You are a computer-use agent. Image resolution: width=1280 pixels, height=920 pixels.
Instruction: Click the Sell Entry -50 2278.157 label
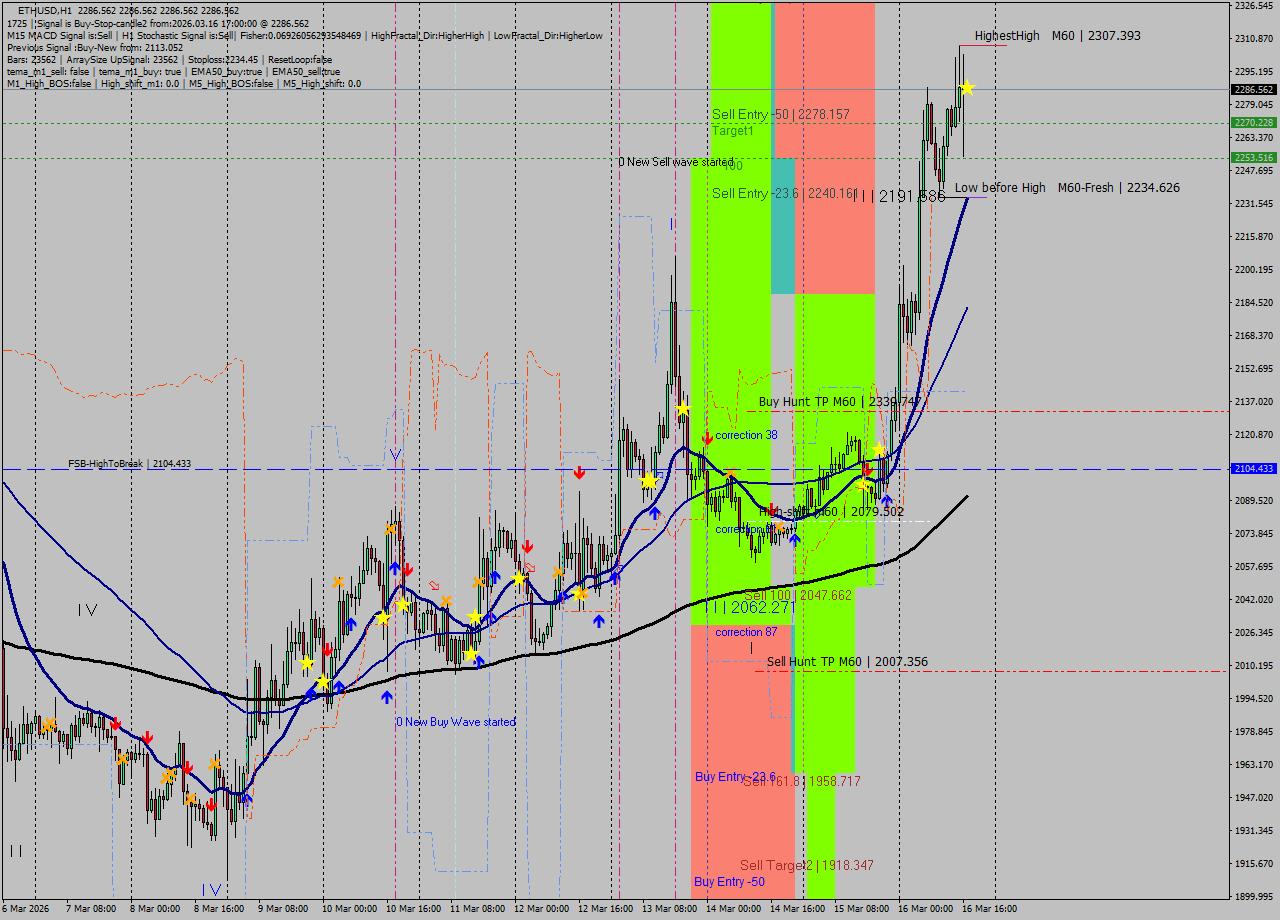tap(780, 115)
